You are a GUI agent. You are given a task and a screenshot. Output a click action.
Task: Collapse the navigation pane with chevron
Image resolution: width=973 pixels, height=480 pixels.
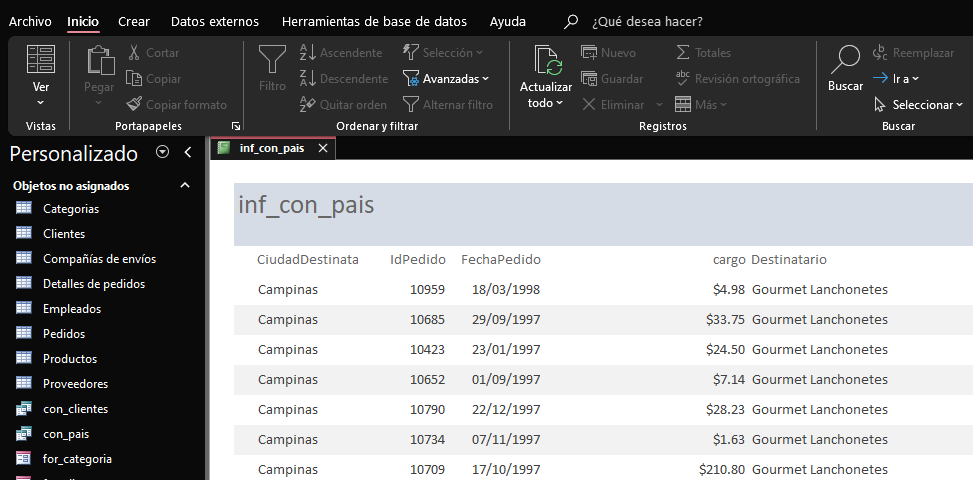point(188,153)
